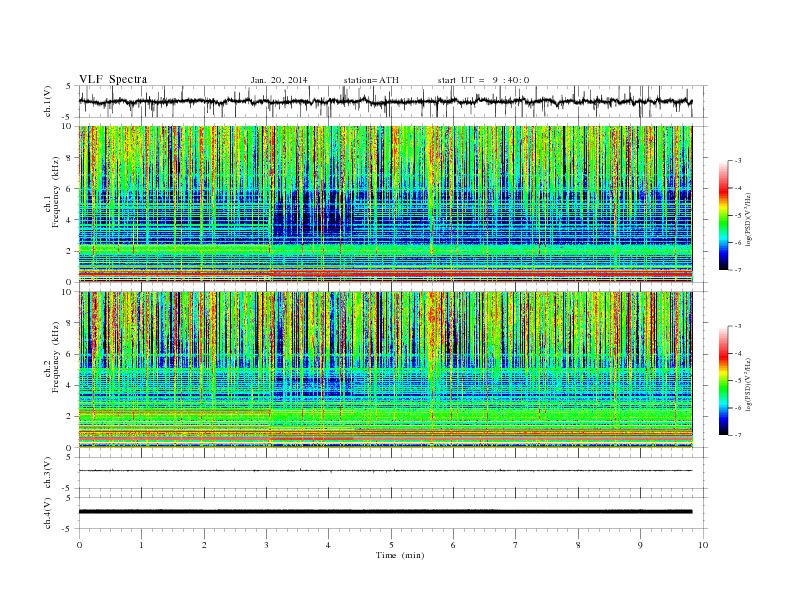Click the 'start UT = 9 :40: 0' text
The image size is (792, 612).
483,80
